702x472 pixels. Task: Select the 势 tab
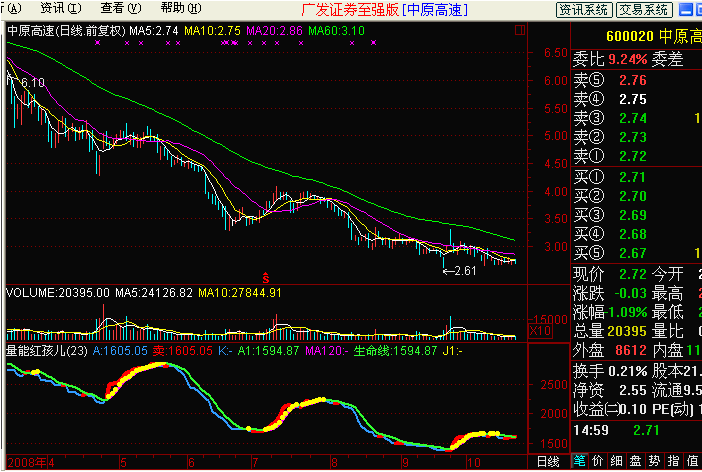tap(654, 461)
